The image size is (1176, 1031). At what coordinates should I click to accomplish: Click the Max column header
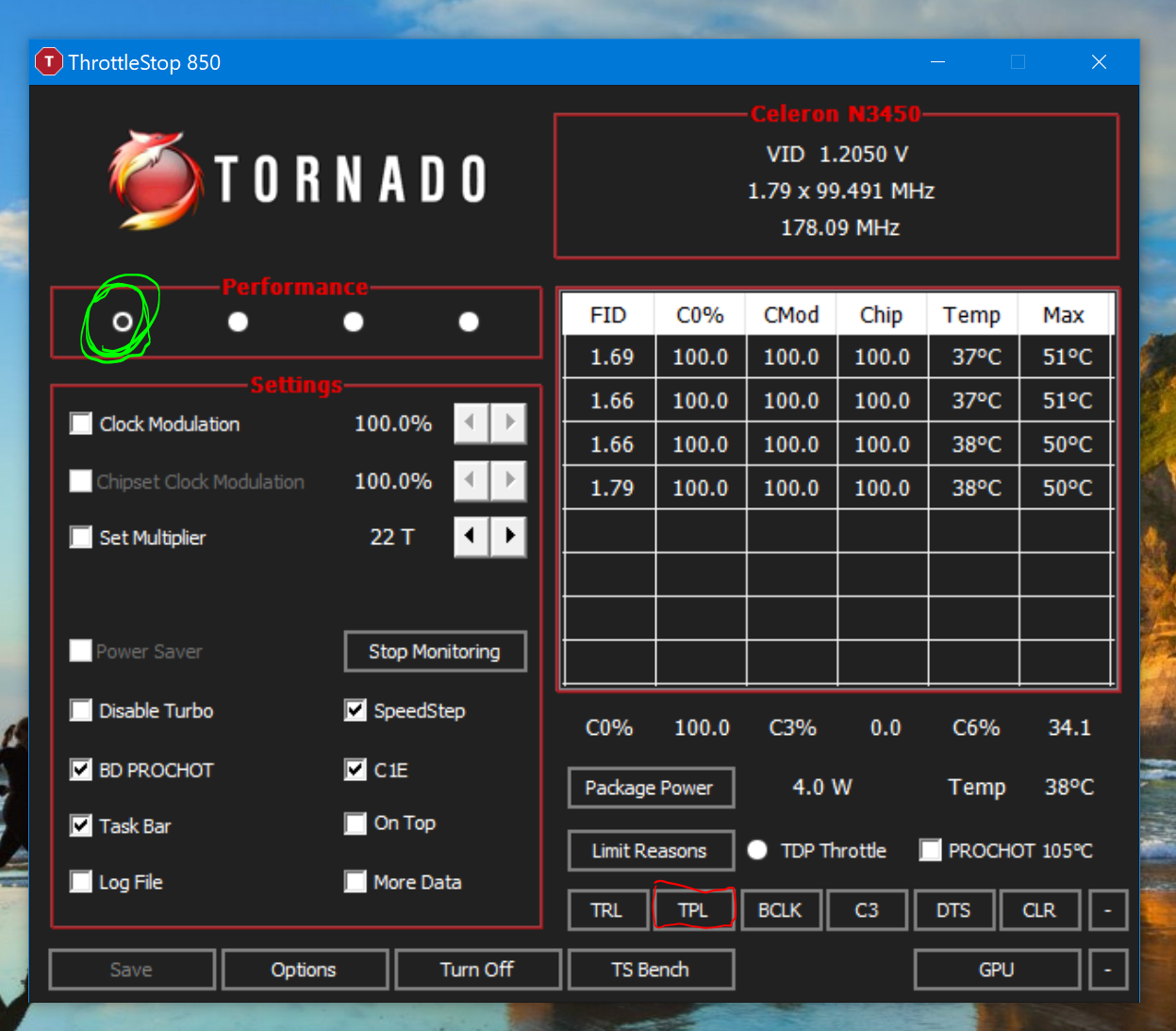pos(1064,315)
